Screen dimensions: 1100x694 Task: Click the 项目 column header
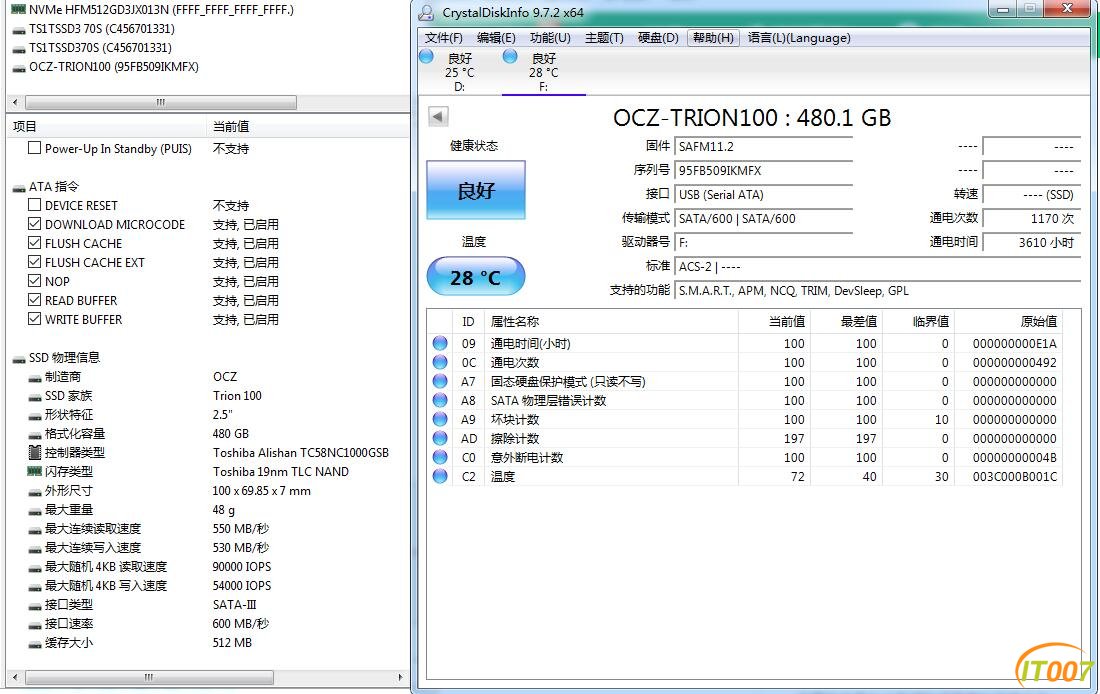[x=106, y=126]
